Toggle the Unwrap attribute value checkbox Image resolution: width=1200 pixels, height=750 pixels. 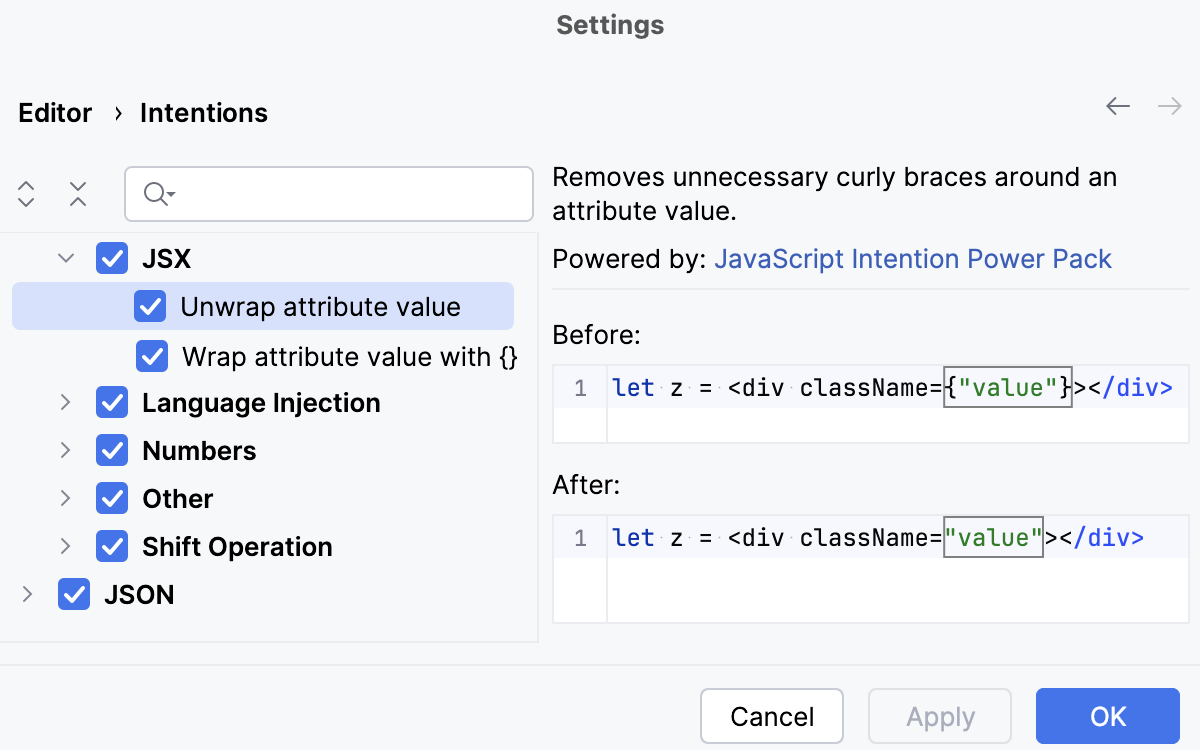[150, 307]
